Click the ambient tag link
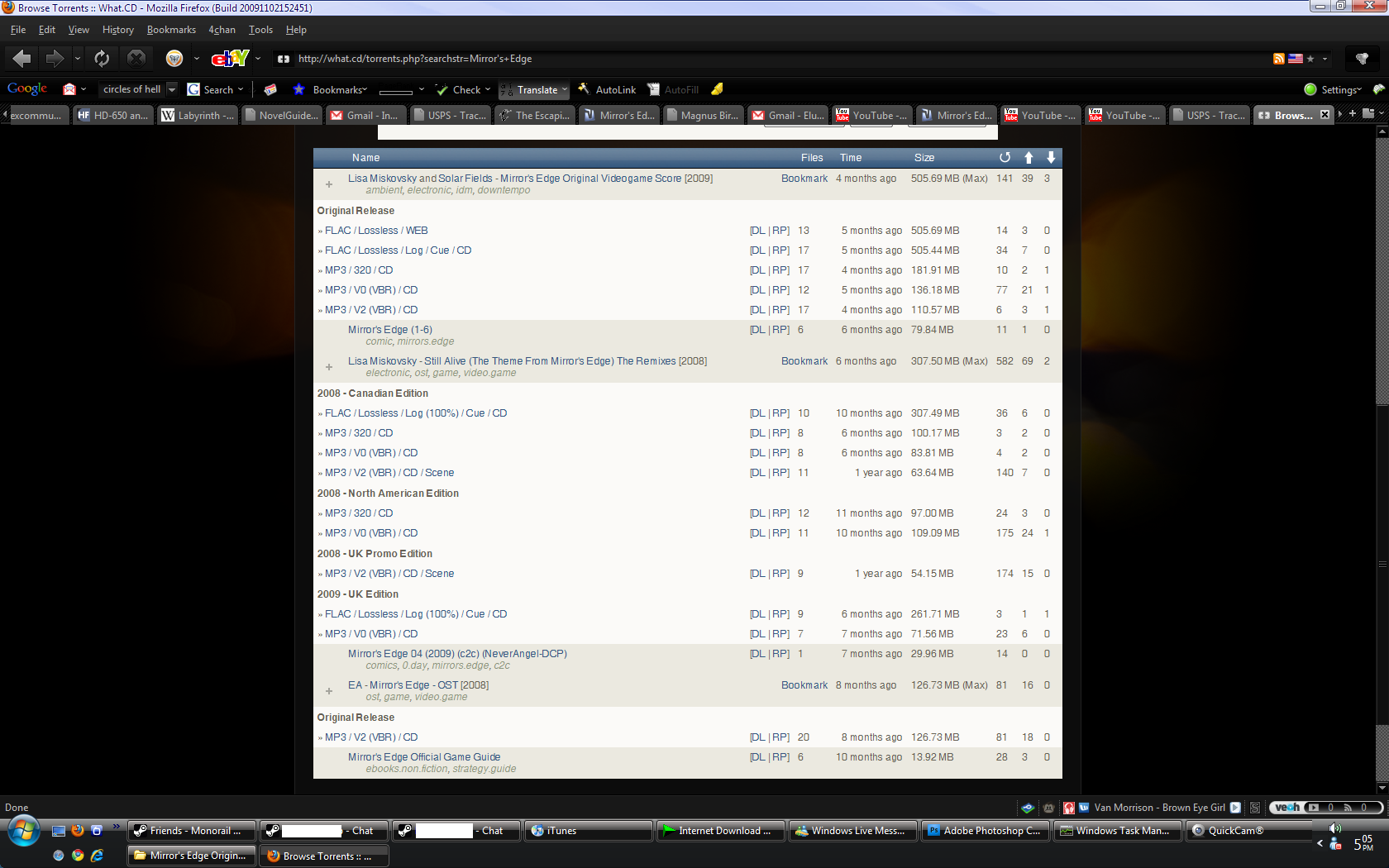The height and width of the screenshot is (868, 1389). (385, 190)
